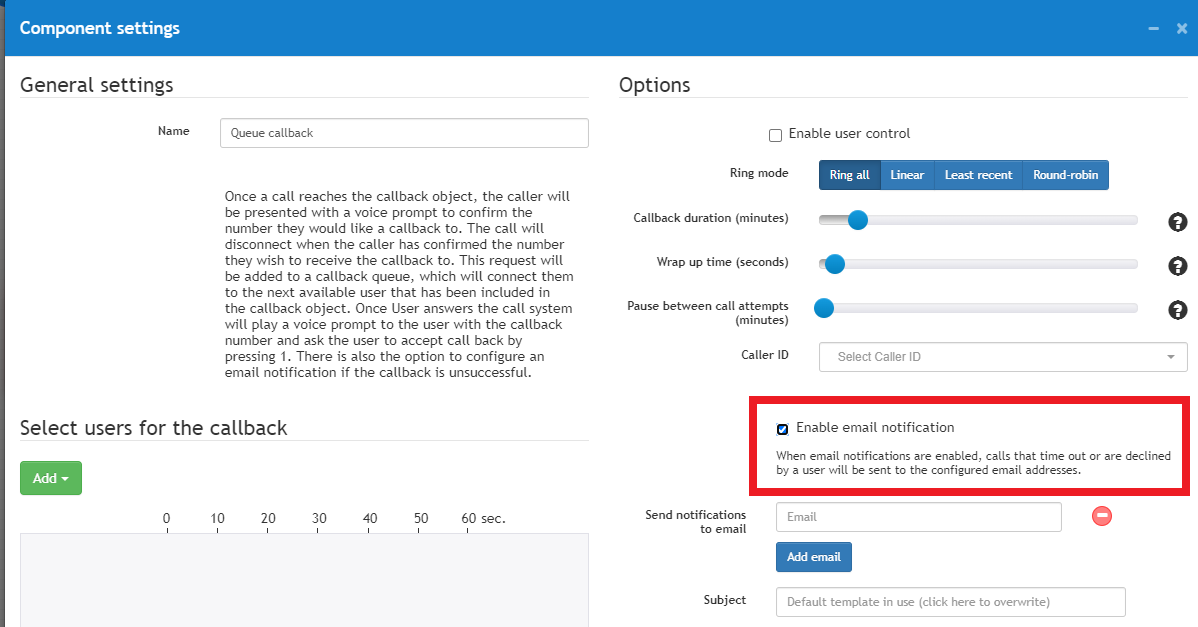Click Select users for the callback heading
This screenshot has height=627, width=1198.
tap(154, 428)
